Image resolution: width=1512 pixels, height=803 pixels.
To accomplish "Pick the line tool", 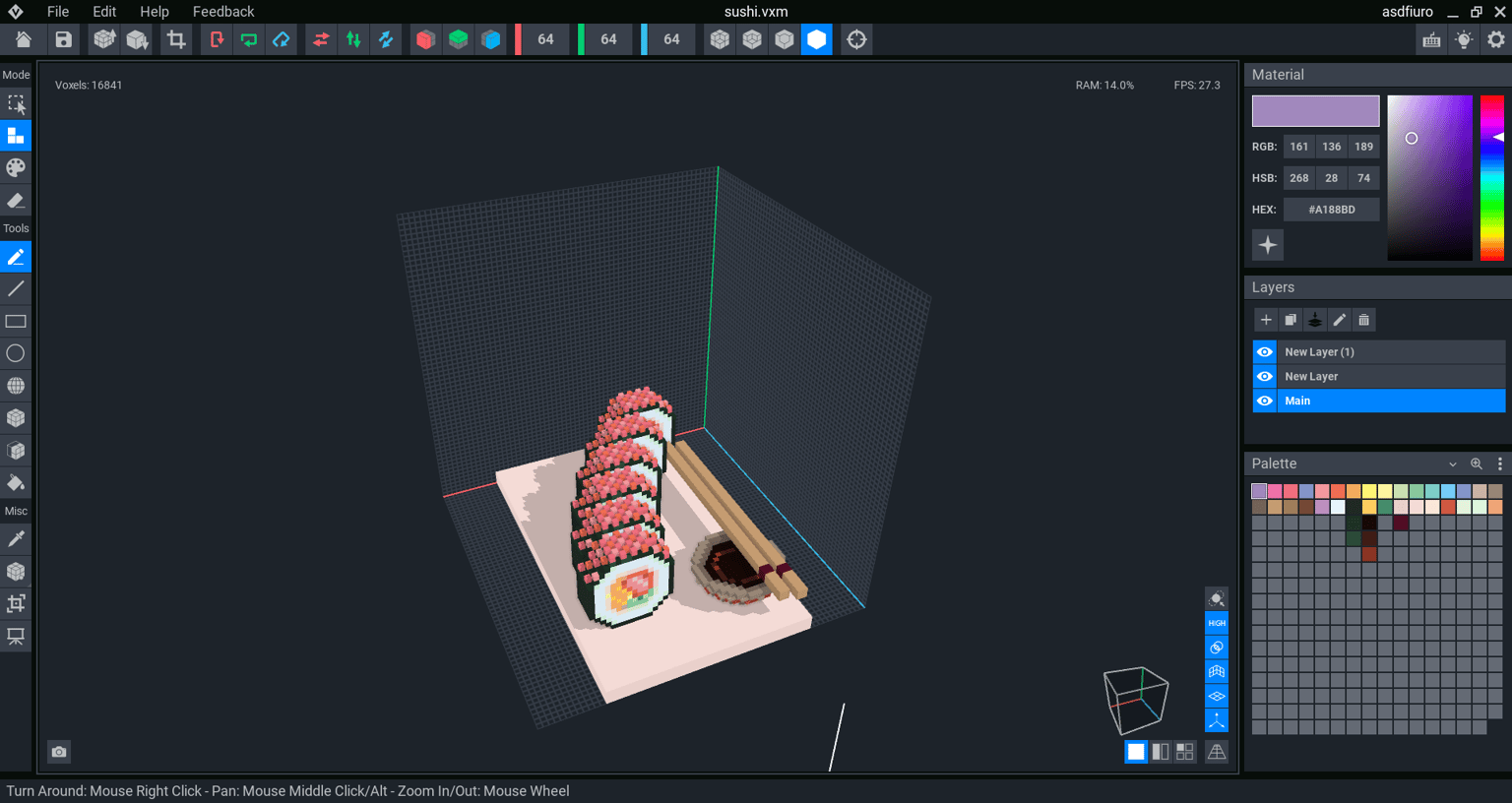I will [16, 289].
